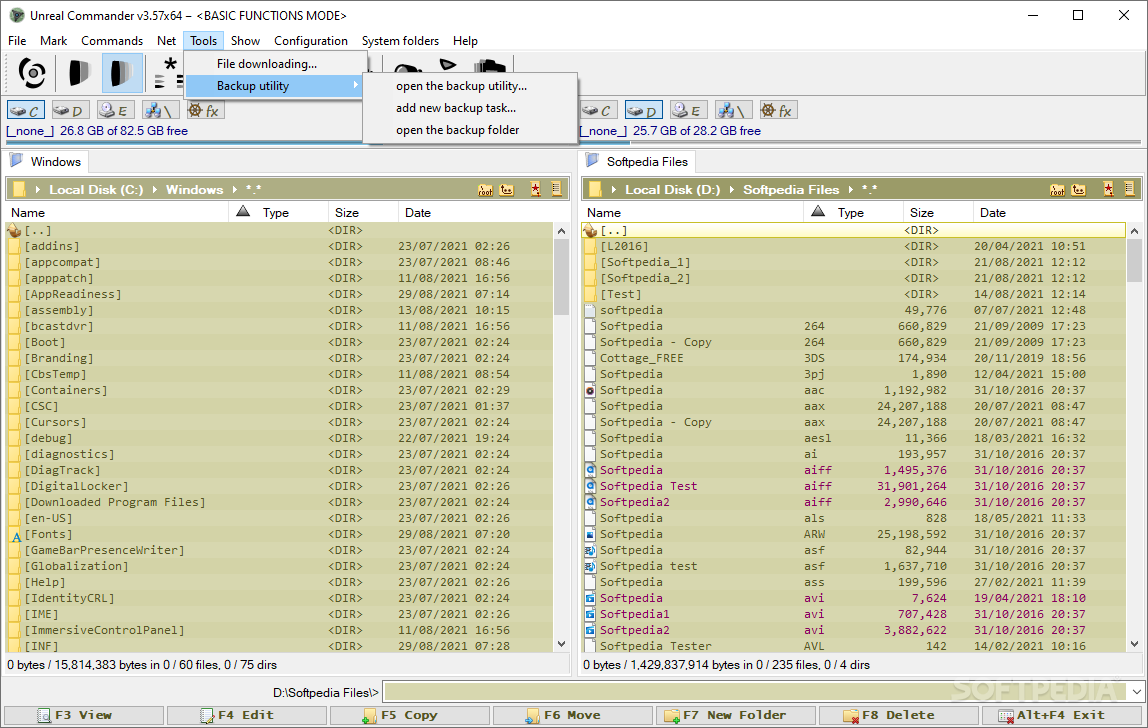
Task: Click F4 Edit button
Action: (x=247, y=715)
